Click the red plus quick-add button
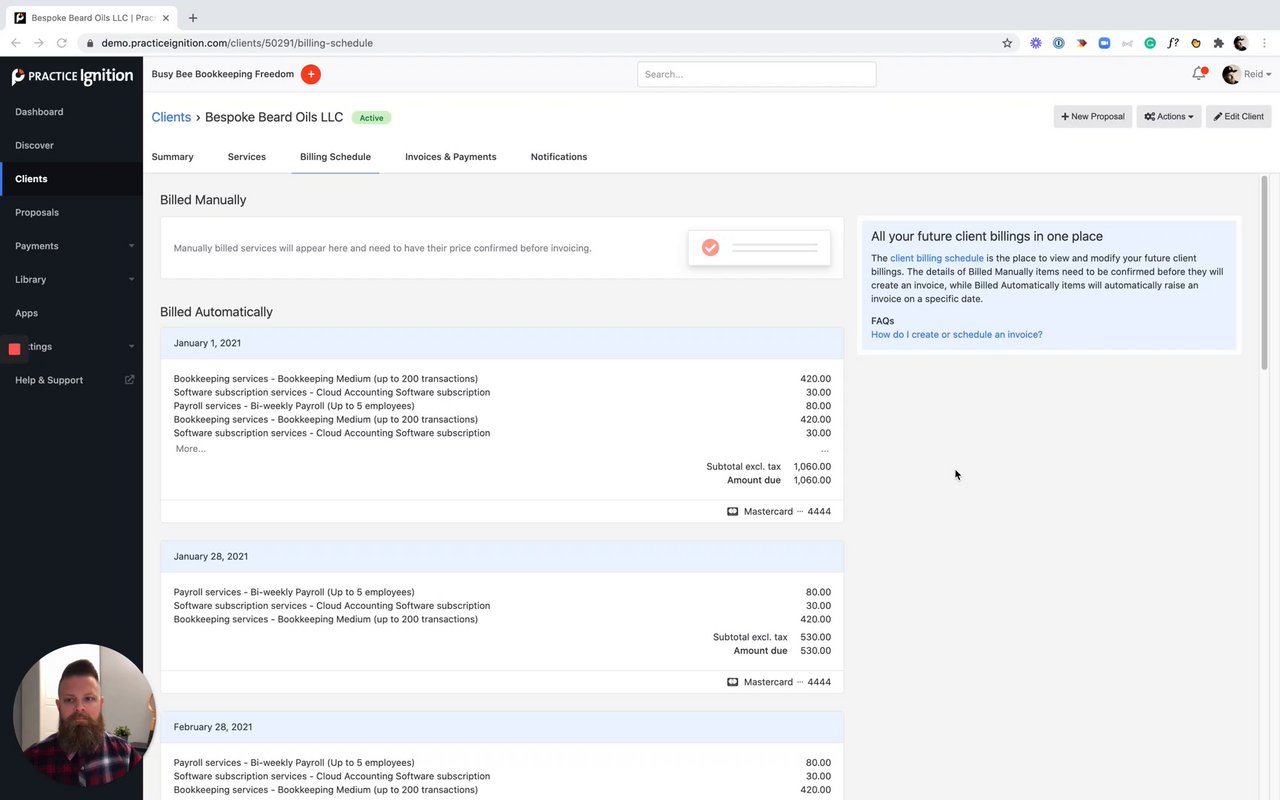Screen dimensions: 1280x800 311,74
